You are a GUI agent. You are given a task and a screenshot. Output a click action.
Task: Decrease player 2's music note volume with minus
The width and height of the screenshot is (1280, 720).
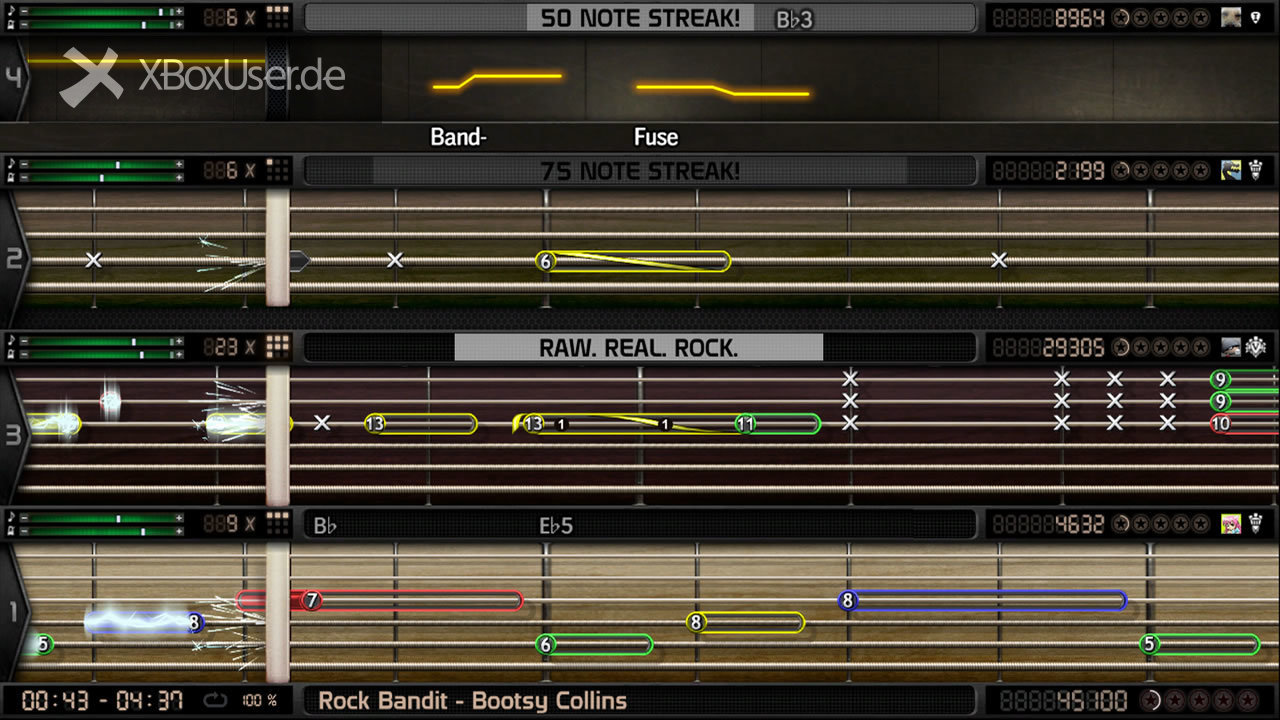coord(22,164)
